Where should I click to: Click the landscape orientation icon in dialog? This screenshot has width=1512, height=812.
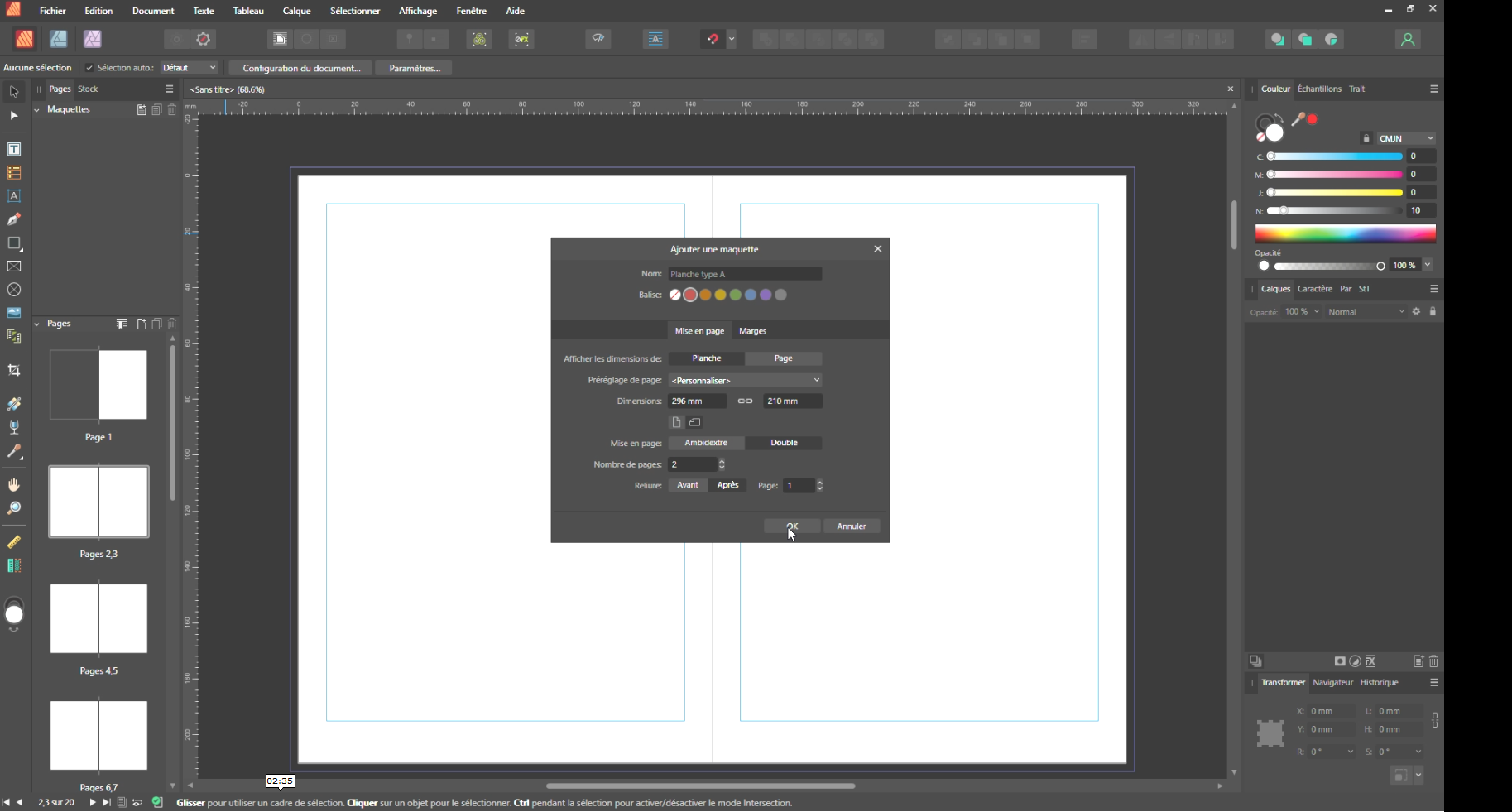(x=695, y=422)
